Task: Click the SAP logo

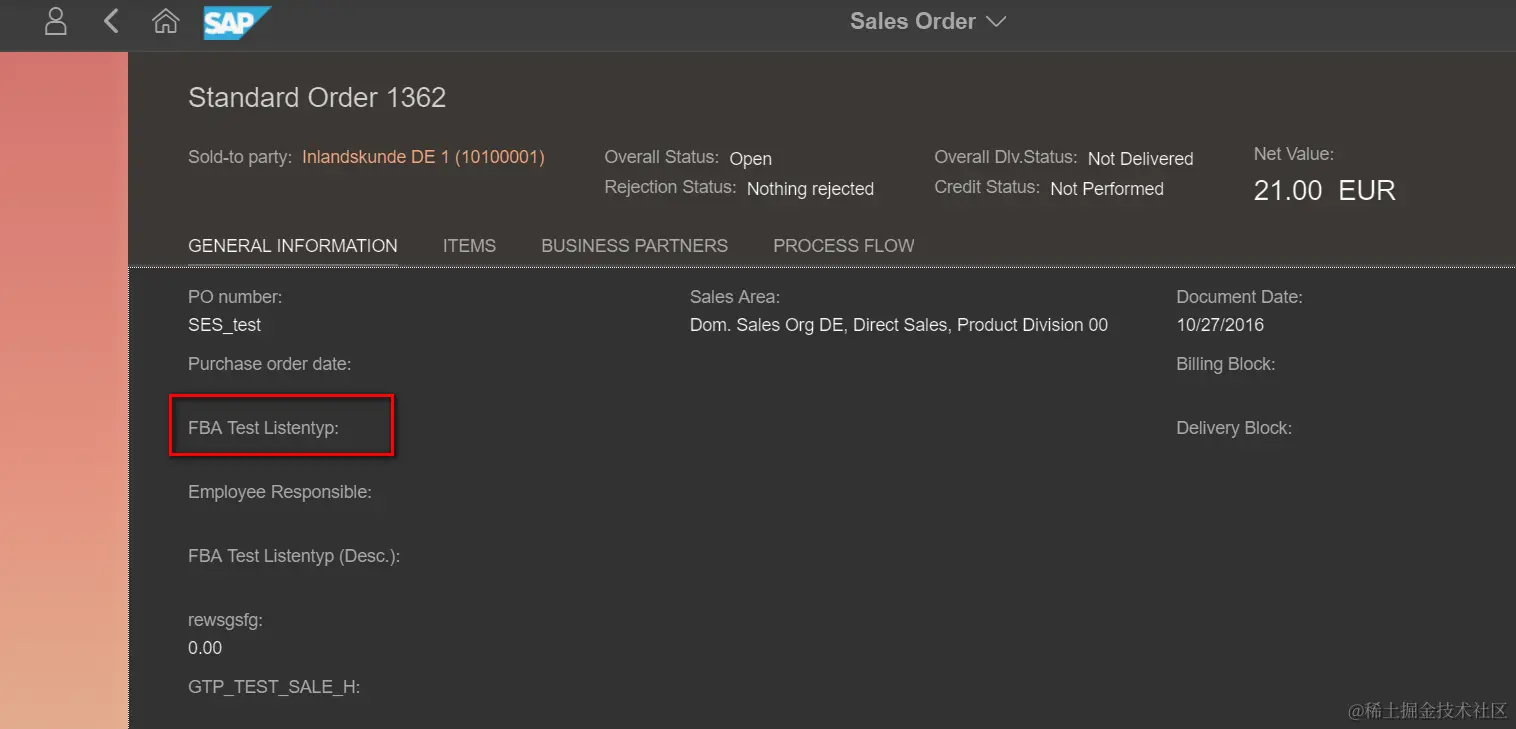Action: [x=236, y=22]
